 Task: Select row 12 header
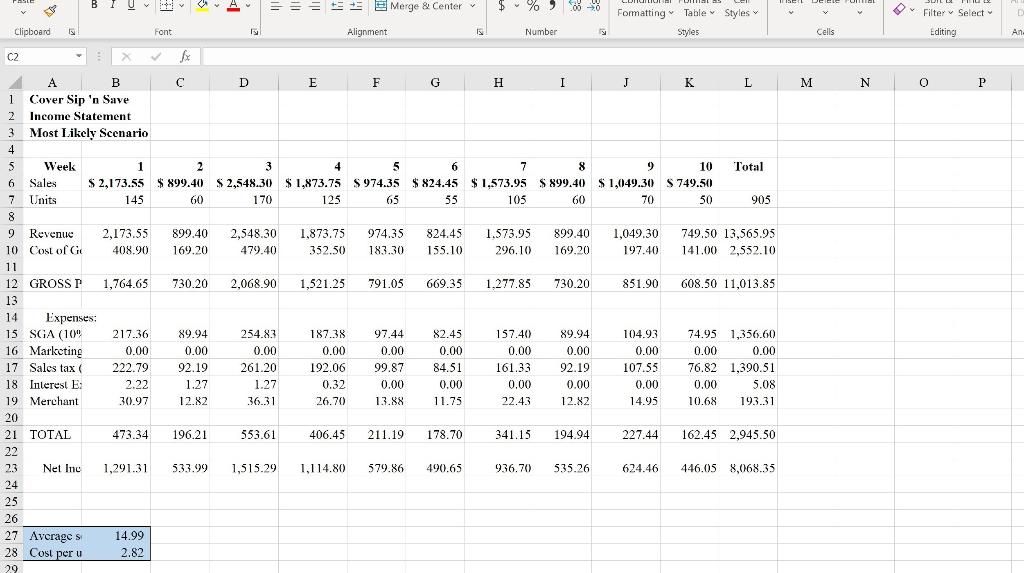[x=12, y=284]
